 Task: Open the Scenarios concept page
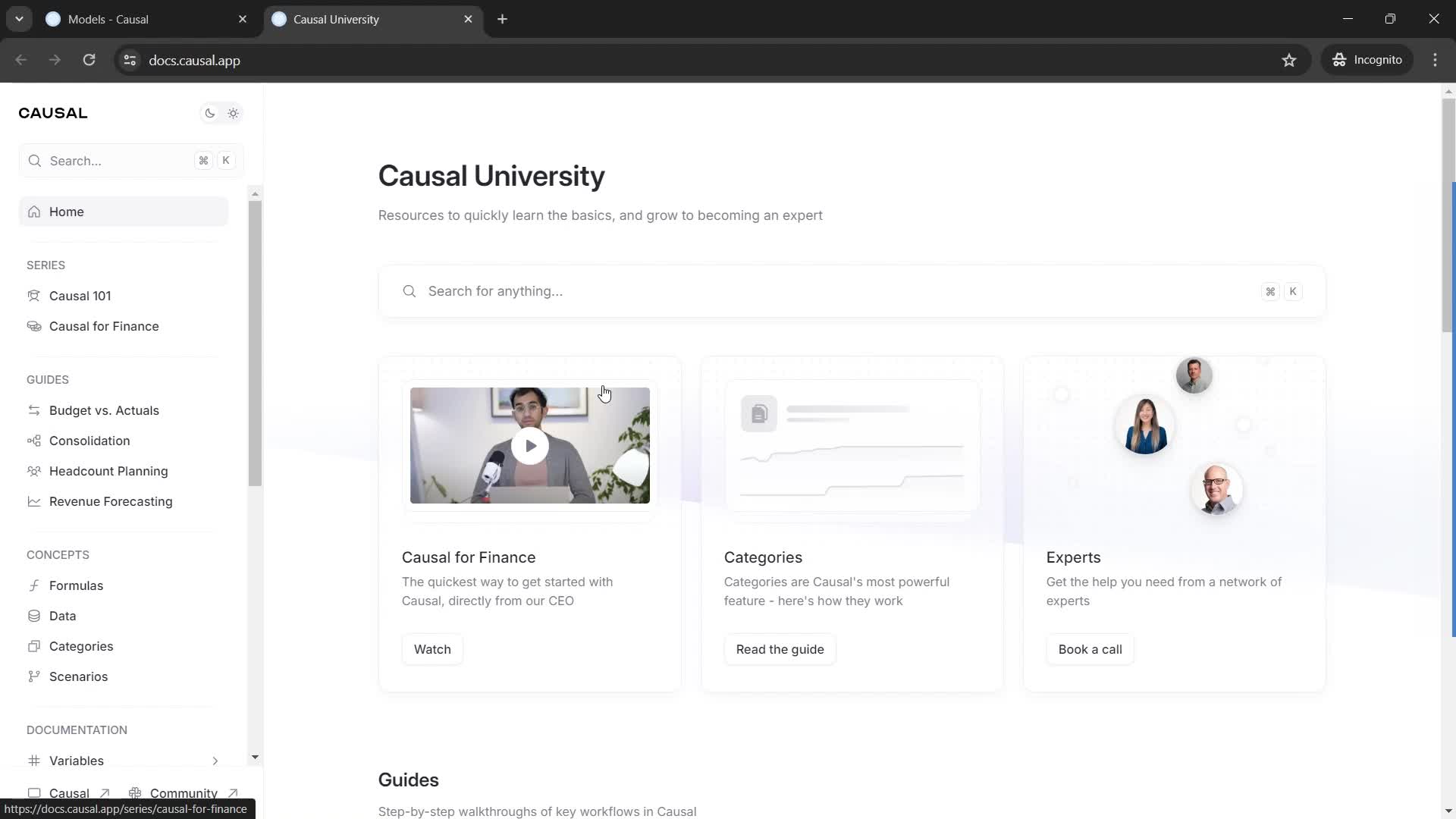78,676
